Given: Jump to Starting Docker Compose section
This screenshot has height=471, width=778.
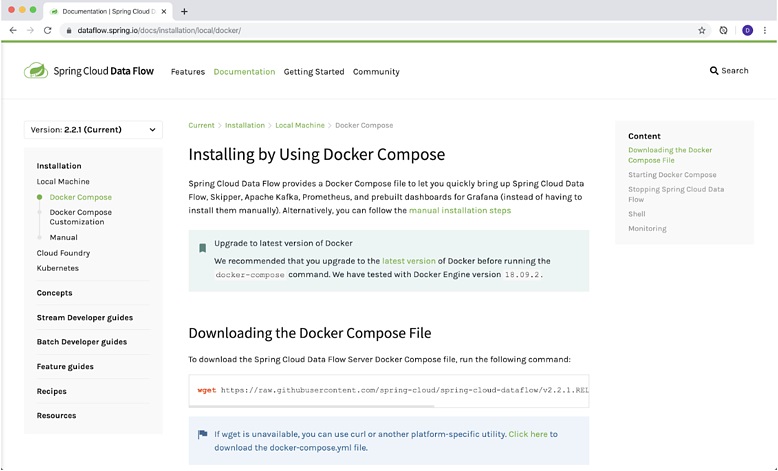Looking at the screenshot, I should tap(672, 175).
